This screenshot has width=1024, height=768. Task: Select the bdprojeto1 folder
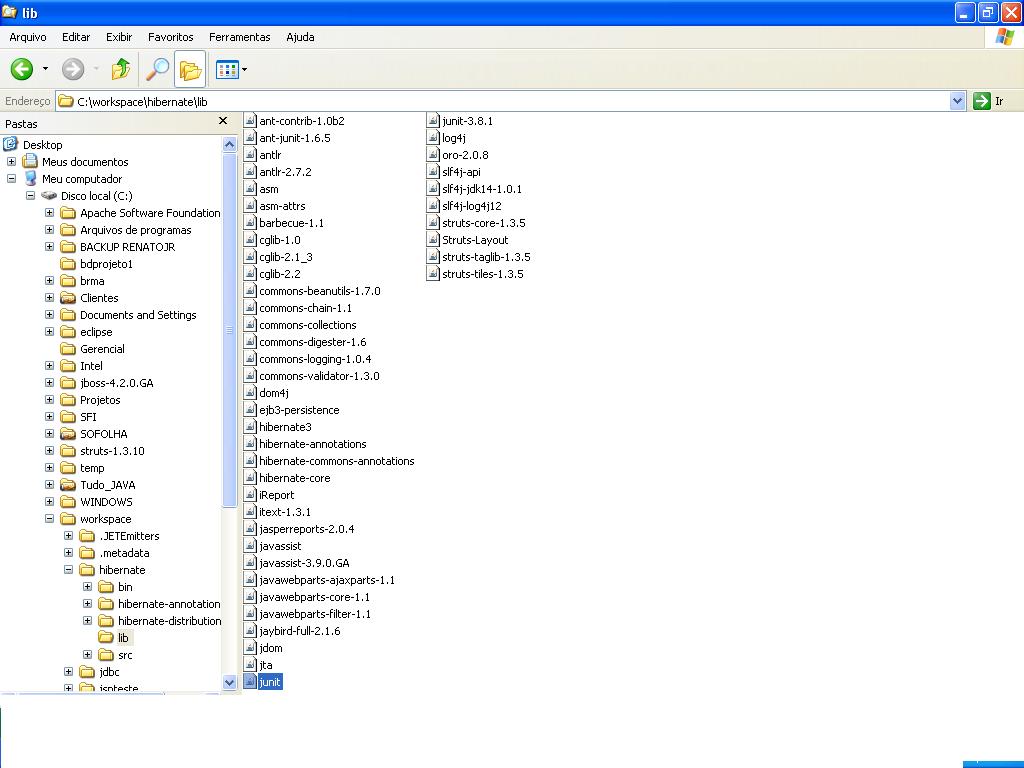(106, 264)
